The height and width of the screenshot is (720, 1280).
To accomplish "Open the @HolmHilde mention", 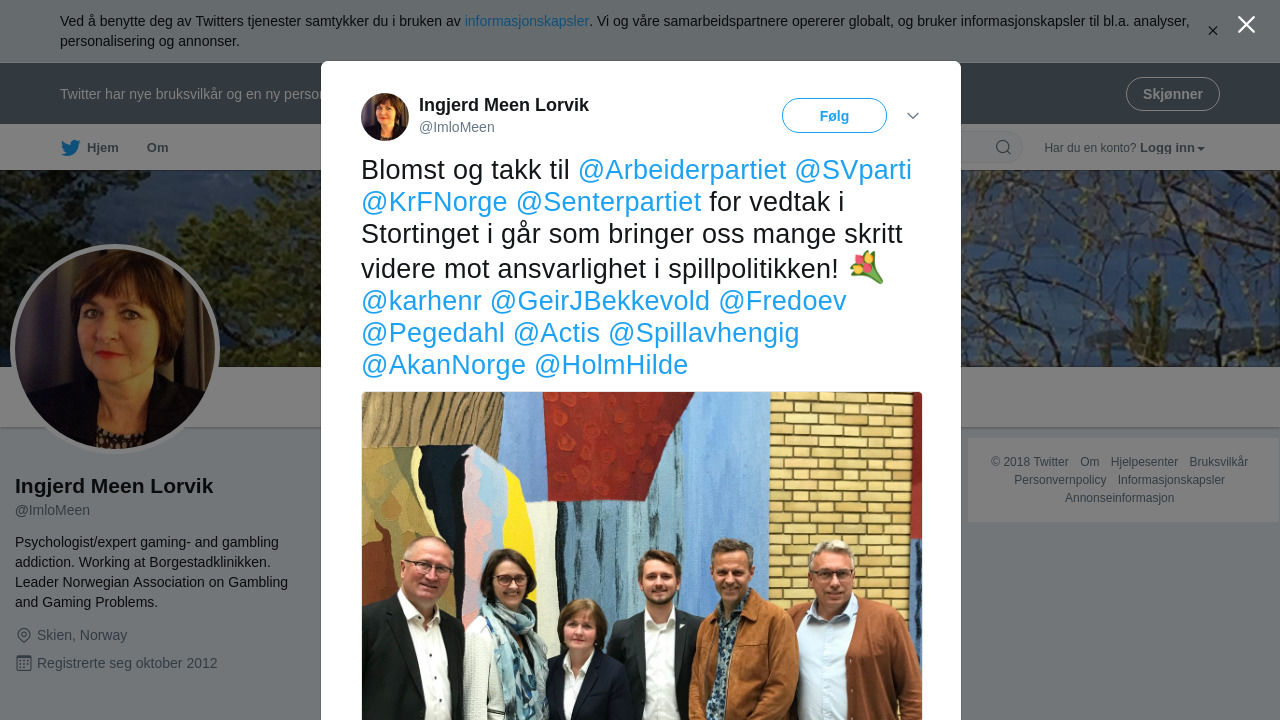I will (611, 365).
